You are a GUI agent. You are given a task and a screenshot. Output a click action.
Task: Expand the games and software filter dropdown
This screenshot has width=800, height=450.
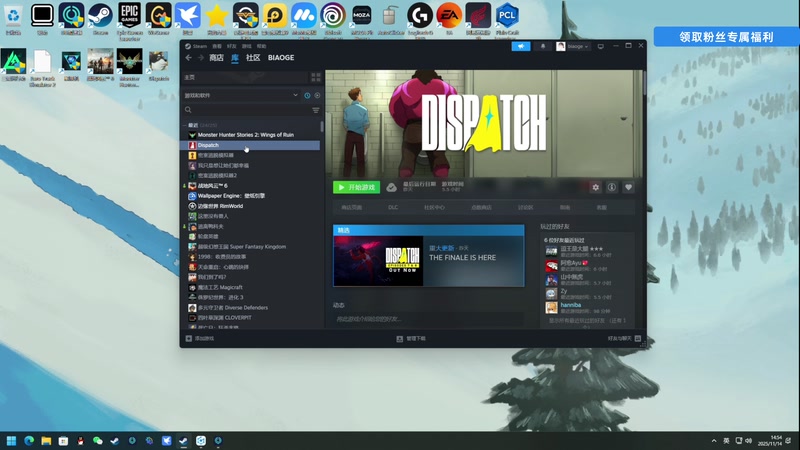pyautogui.click(x=241, y=95)
